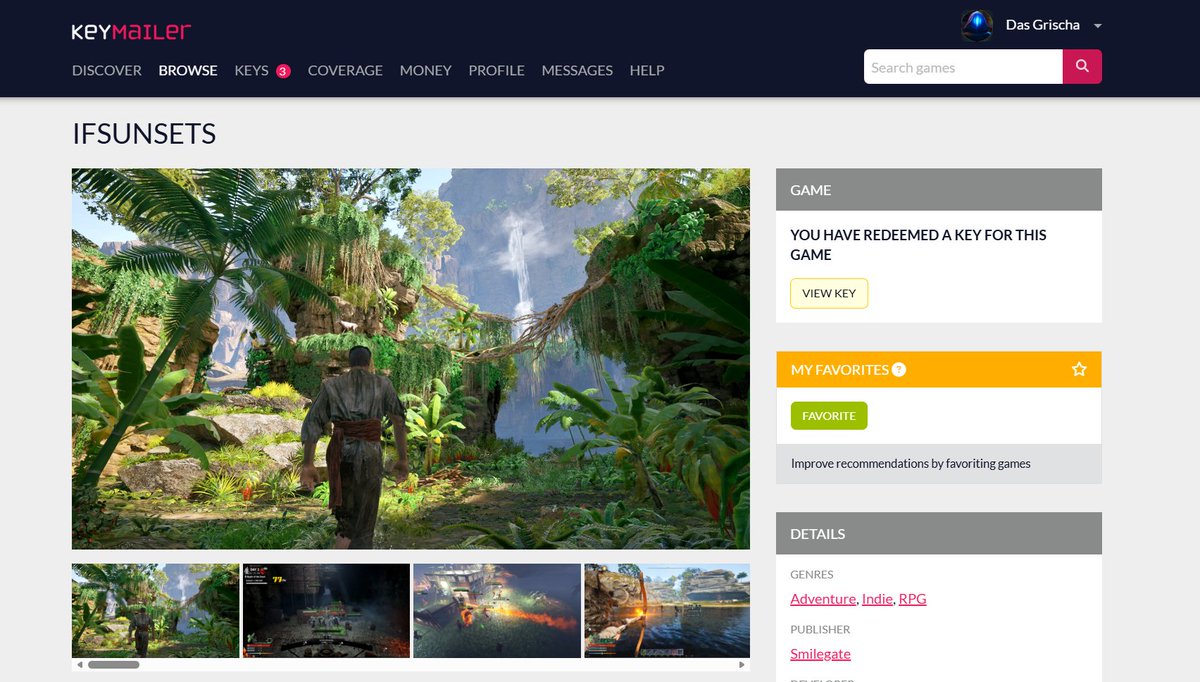Click the thumbnail scrollbar left arrow
Screen dimensions: 1200x682
click(79, 664)
